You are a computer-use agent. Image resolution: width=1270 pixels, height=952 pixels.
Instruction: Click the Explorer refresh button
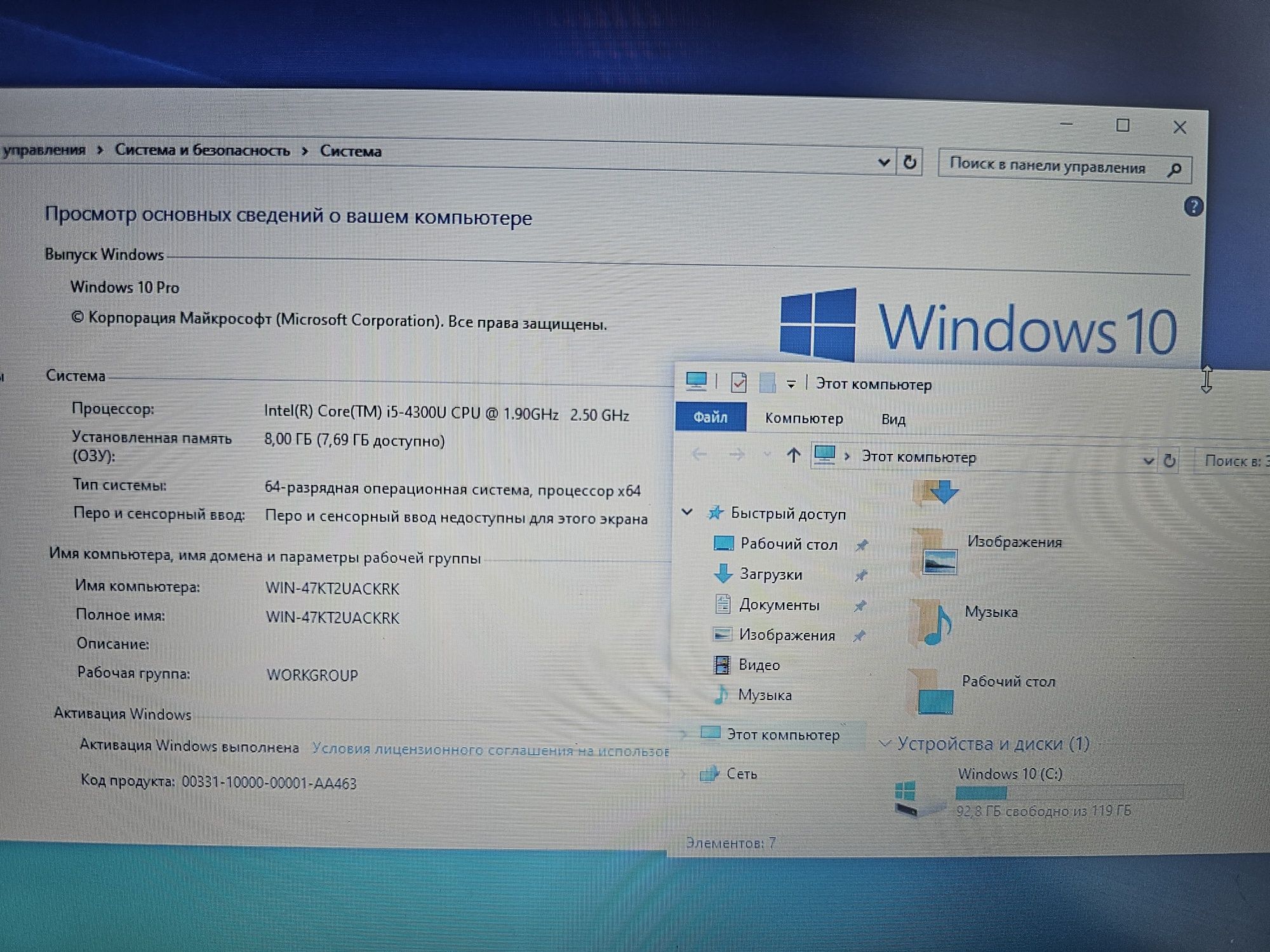[x=1170, y=461]
